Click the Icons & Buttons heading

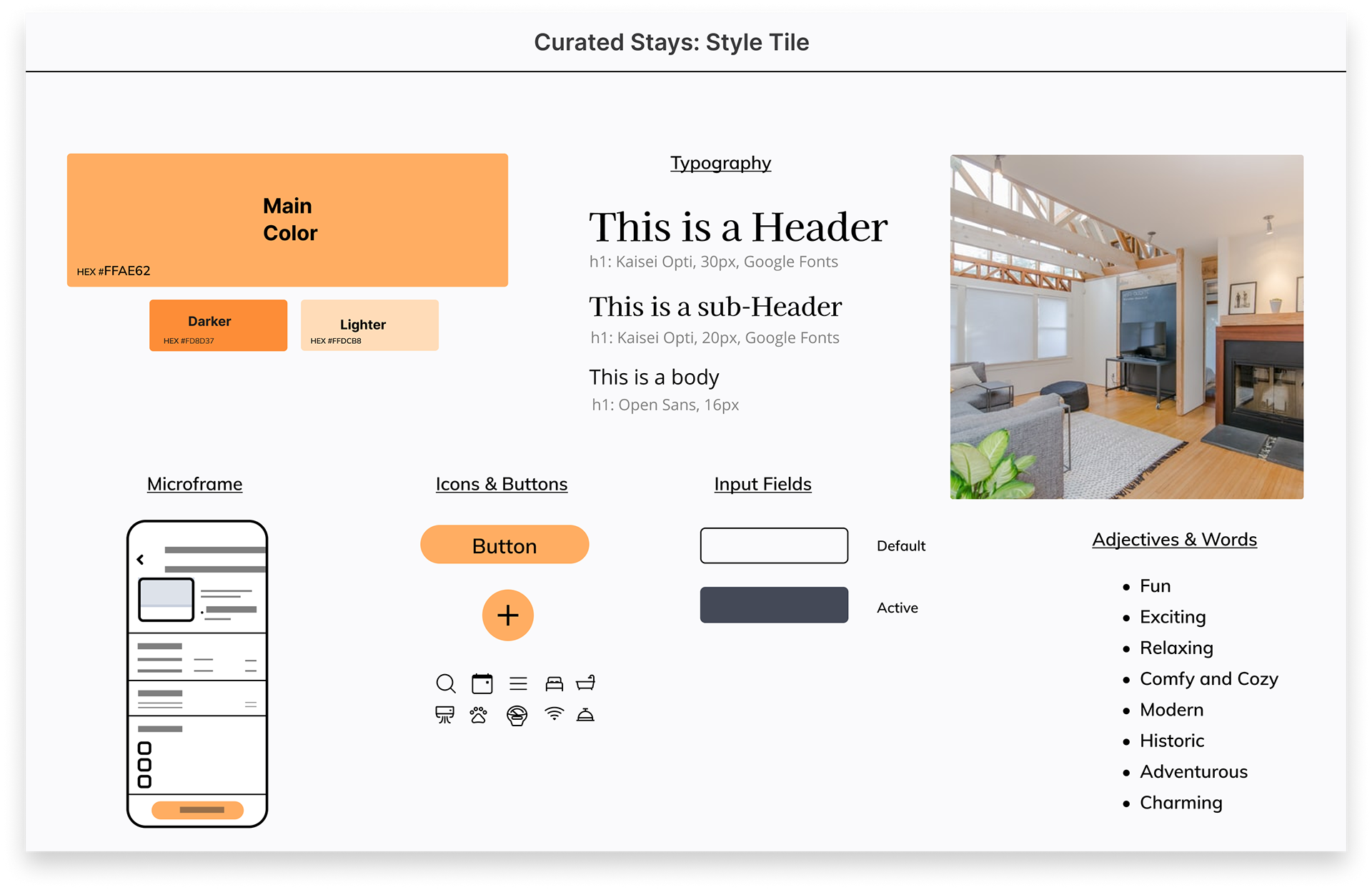(502, 484)
